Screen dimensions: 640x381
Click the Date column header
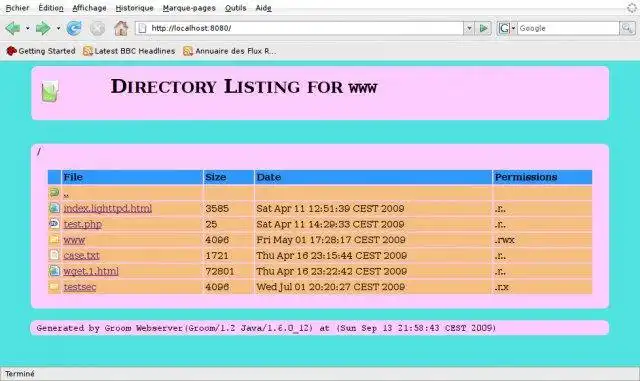pos(373,177)
